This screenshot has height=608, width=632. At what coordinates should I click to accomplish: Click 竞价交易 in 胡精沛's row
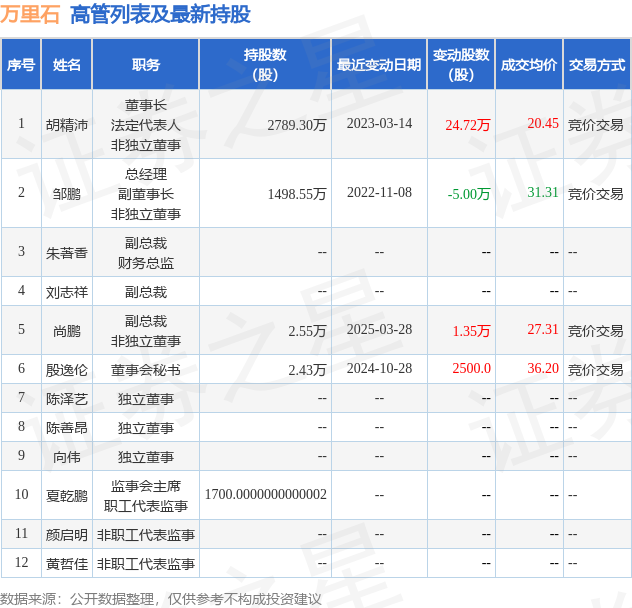596,125
